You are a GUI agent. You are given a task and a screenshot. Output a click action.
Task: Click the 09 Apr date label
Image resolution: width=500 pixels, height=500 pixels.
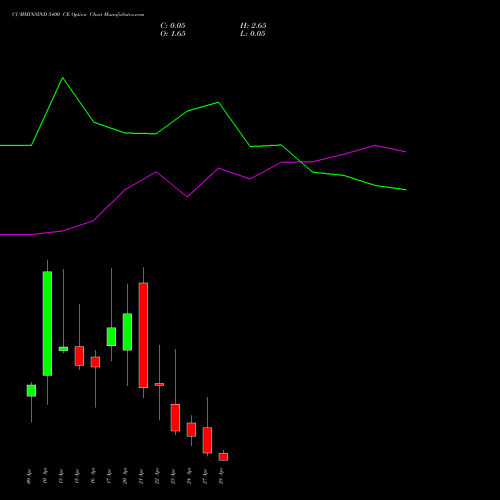click(x=29, y=477)
